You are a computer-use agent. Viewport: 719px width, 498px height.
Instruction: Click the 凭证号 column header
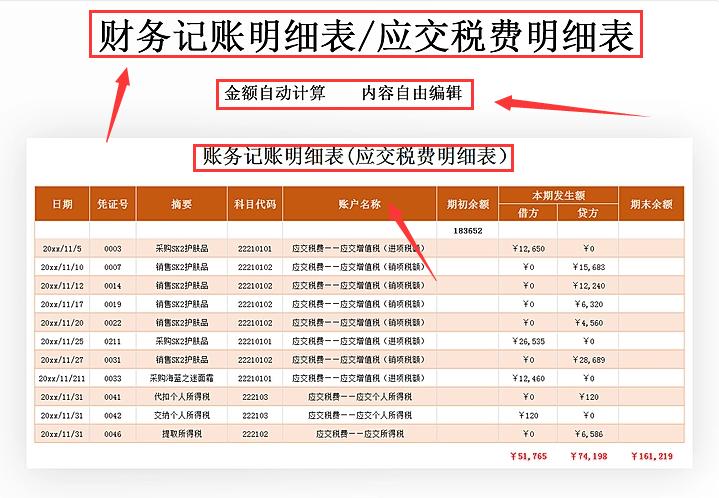[112, 204]
